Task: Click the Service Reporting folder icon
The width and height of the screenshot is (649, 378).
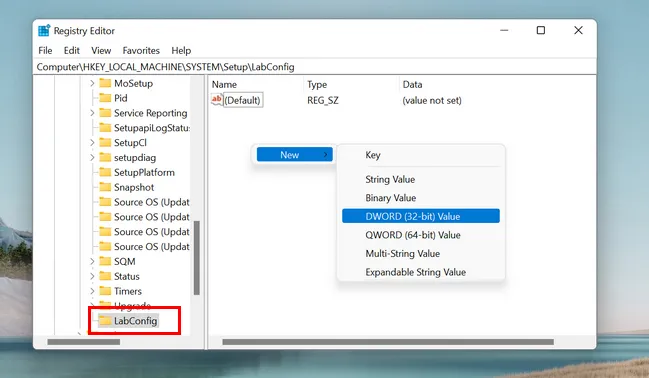Action: click(105, 113)
